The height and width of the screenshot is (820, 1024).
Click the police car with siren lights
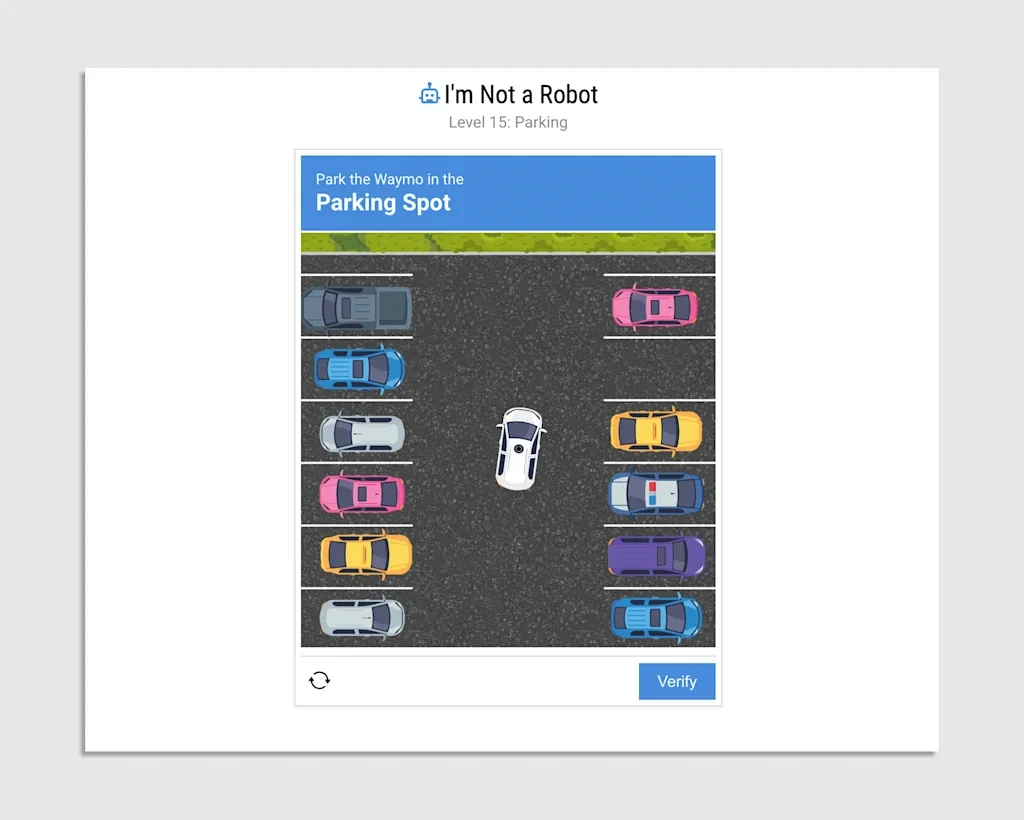pyautogui.click(x=656, y=493)
